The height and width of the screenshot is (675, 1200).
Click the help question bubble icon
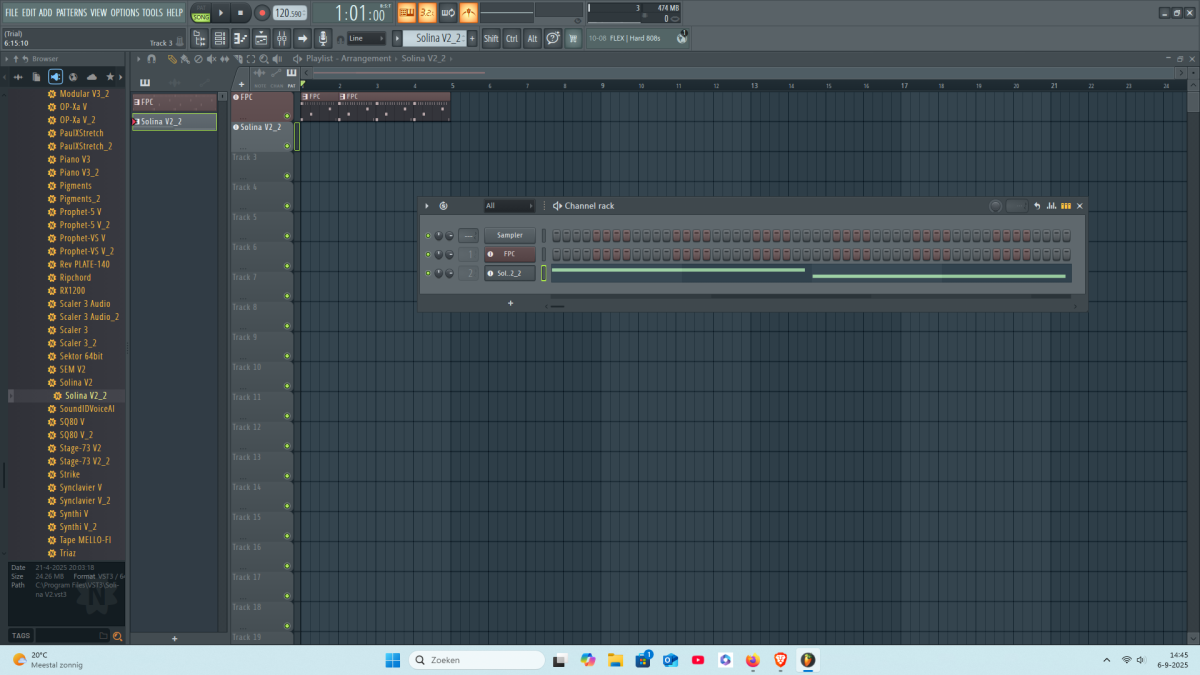[x=553, y=38]
